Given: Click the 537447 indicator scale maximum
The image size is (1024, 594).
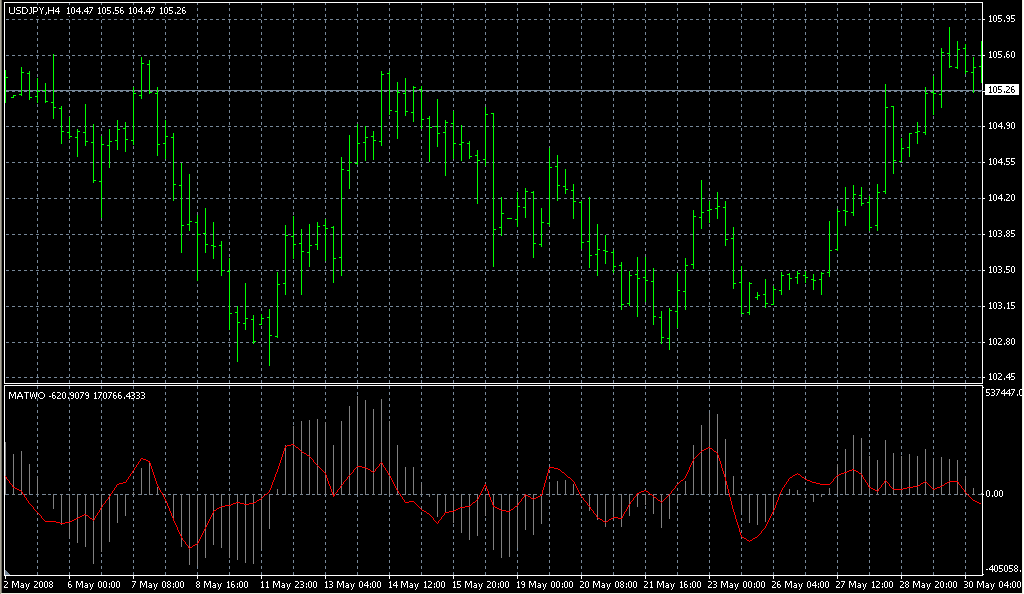Looking at the screenshot, I should click(1002, 393).
